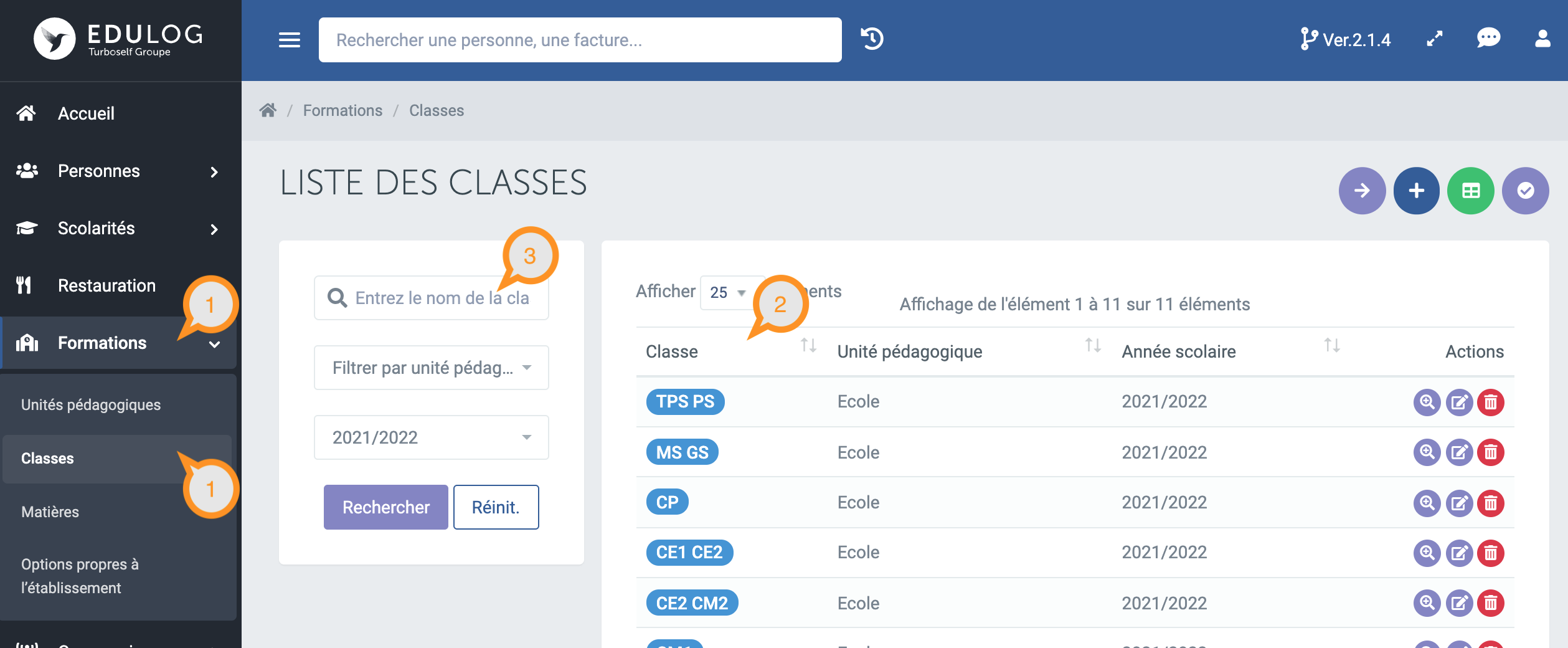Expand to fullscreen with arrows icon

1434,39
